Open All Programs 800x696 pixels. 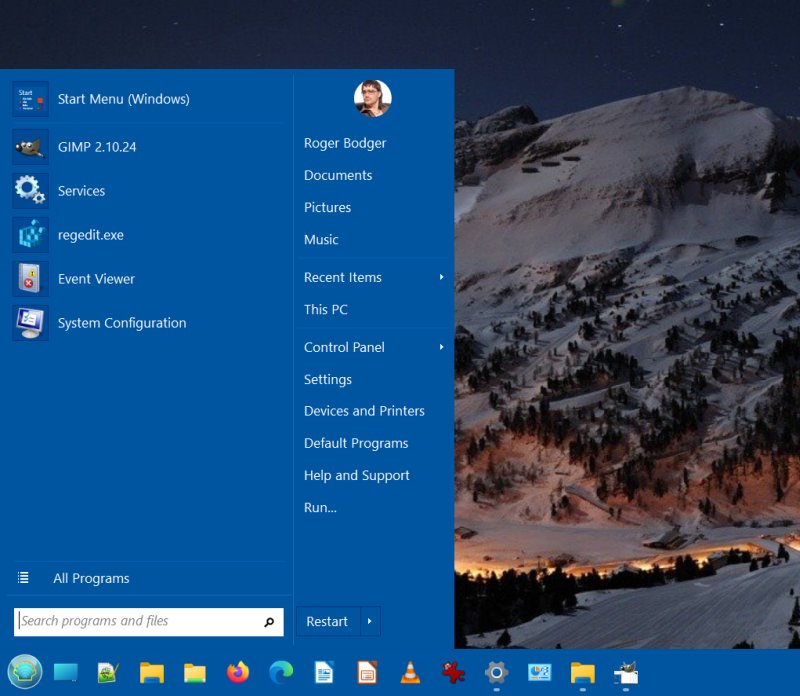click(91, 578)
